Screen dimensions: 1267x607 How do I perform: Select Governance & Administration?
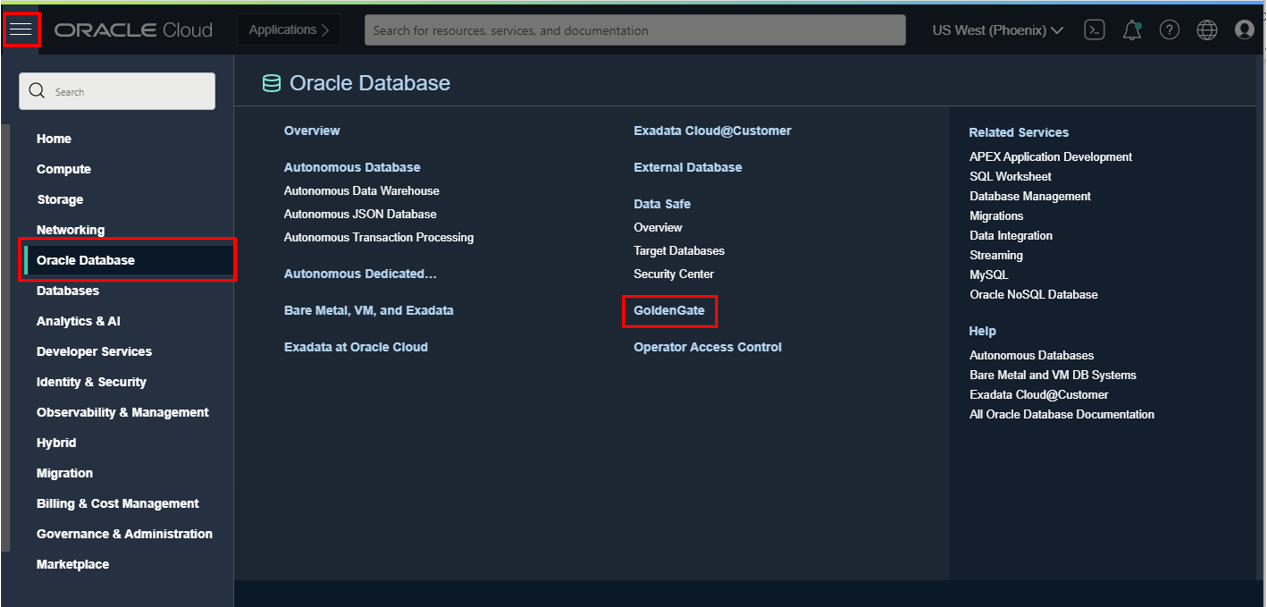pyautogui.click(x=125, y=534)
